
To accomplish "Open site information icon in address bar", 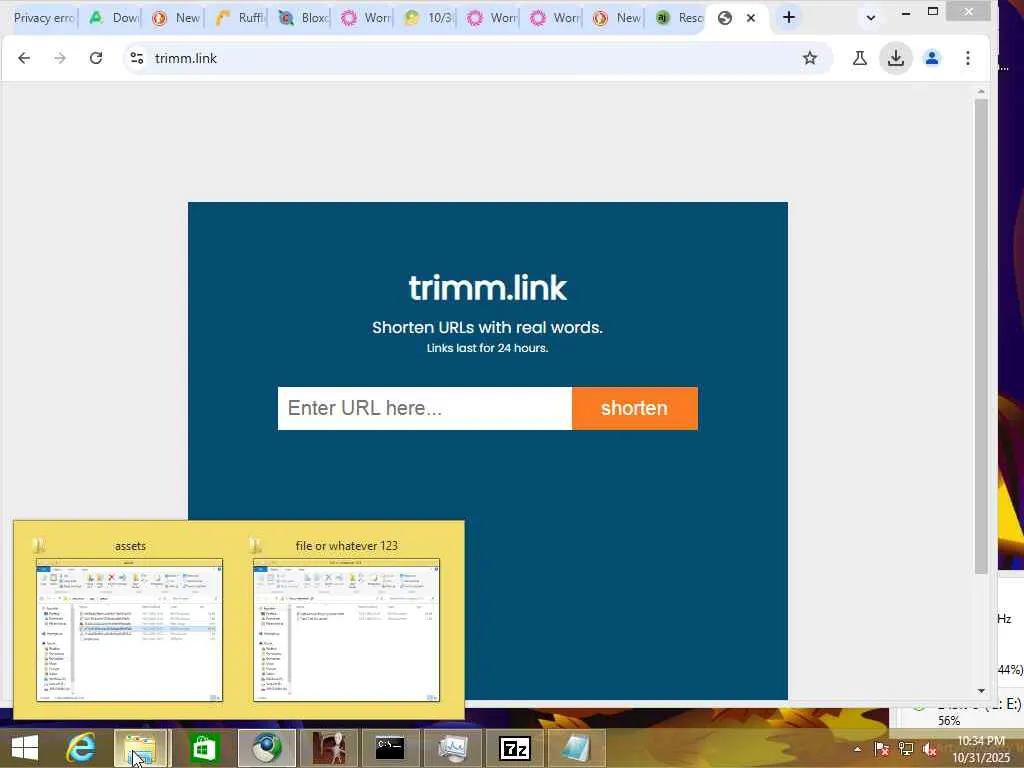I will [x=137, y=58].
